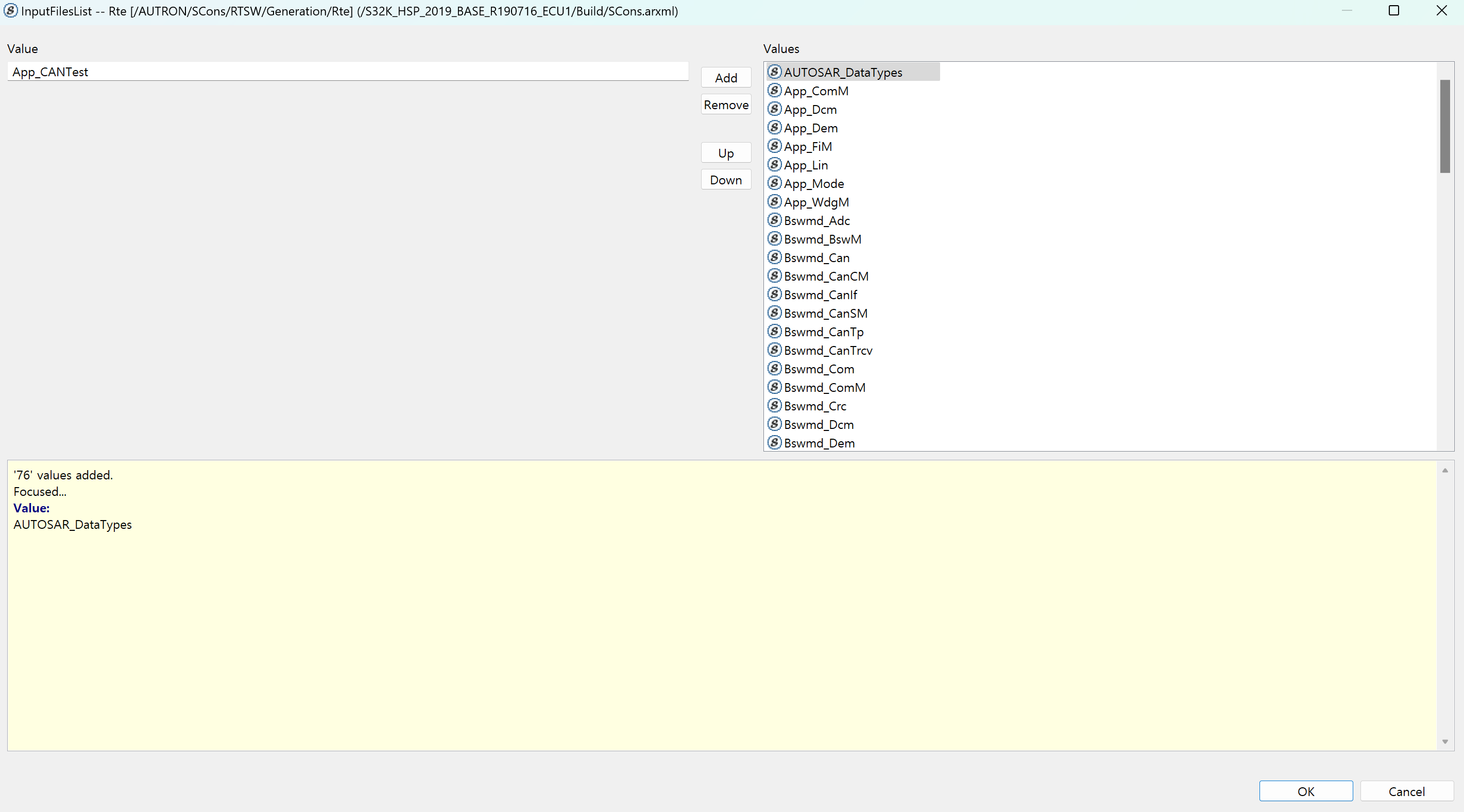Click the message panel scroll-down arrow
The width and height of the screenshot is (1464, 812).
(x=1444, y=741)
